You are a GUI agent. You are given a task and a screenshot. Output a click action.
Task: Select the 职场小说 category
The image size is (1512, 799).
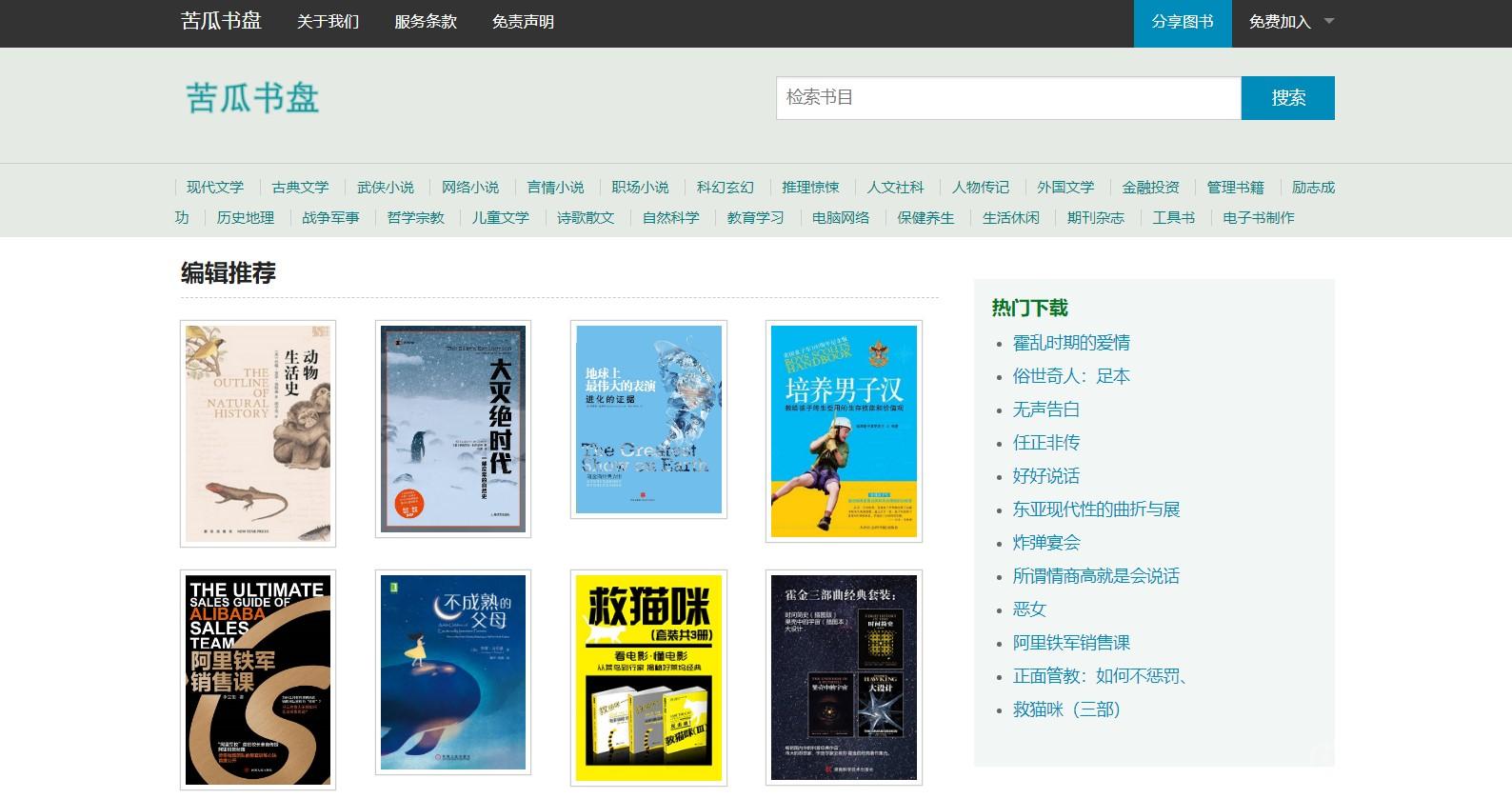coord(640,188)
